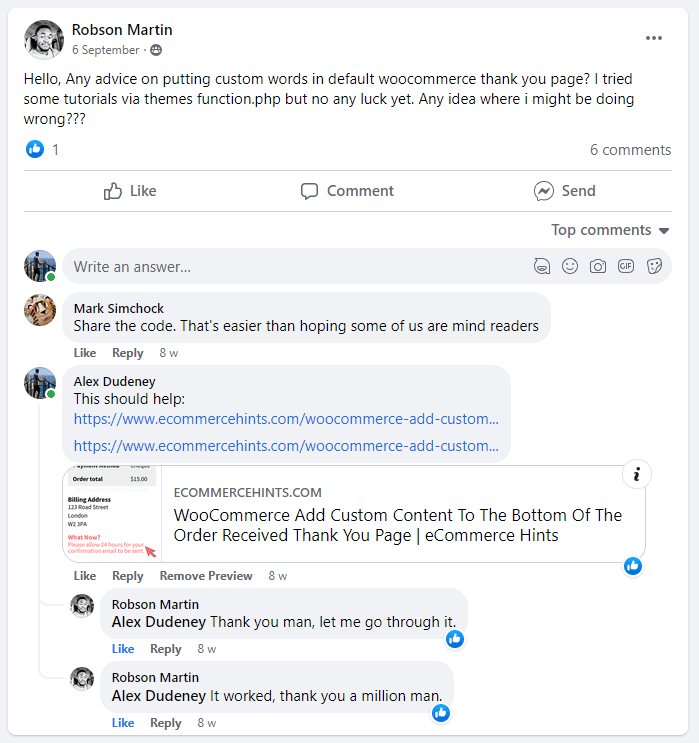Insert a GIF into the answer
The image size is (699, 743).
(x=626, y=266)
